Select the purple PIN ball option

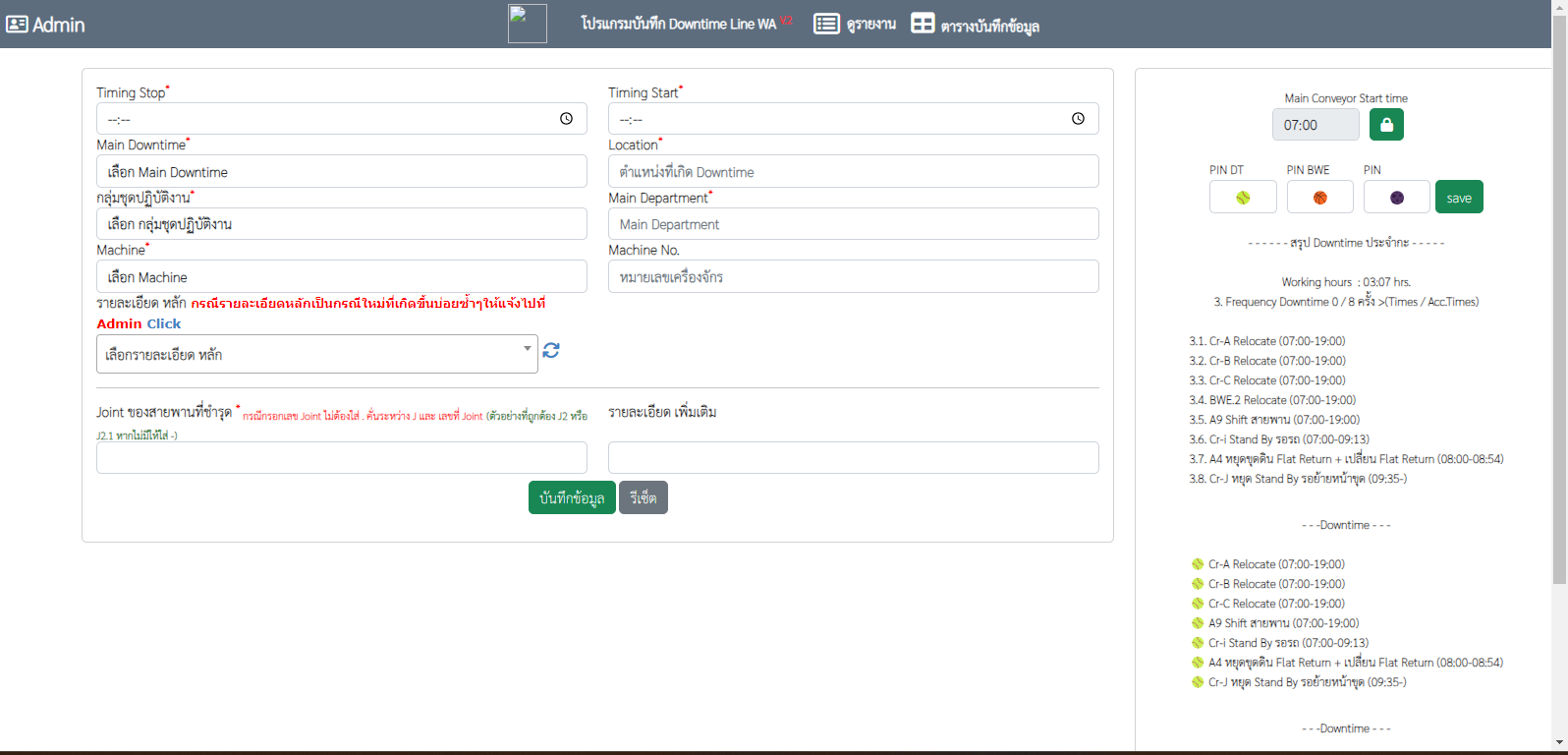1396,198
